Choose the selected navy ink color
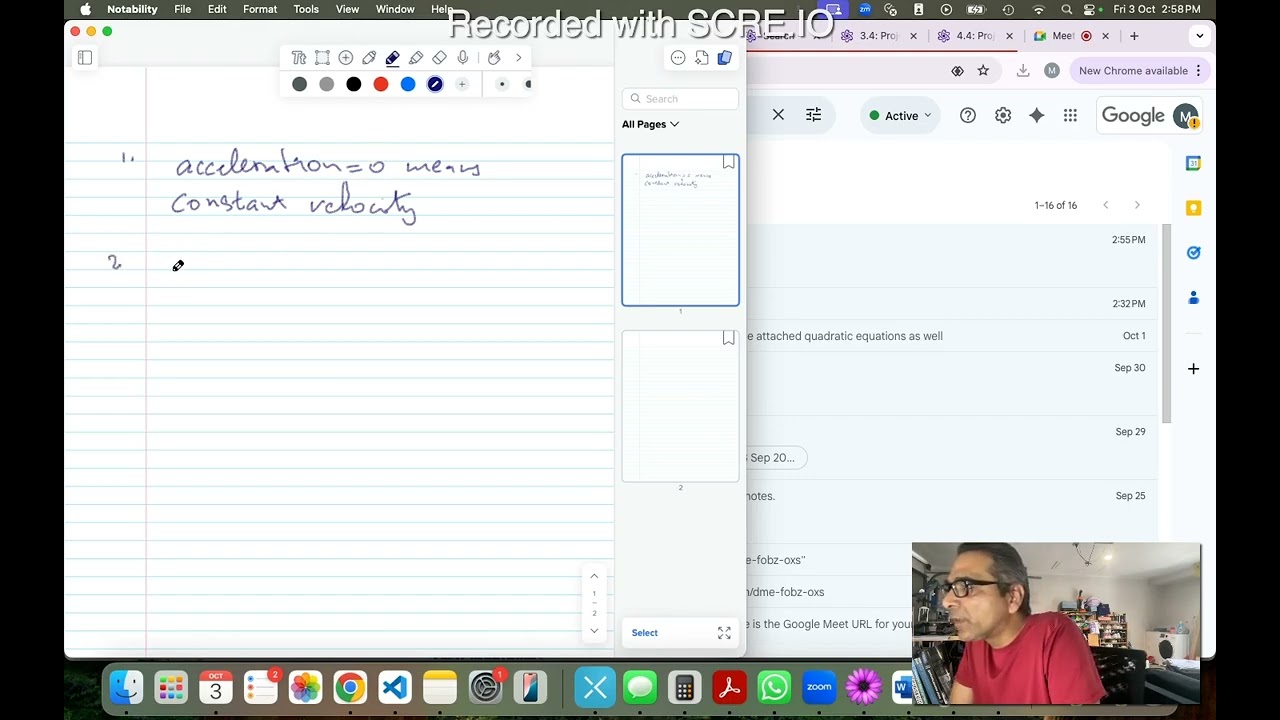Image resolution: width=1280 pixels, height=720 pixels. 435,84
